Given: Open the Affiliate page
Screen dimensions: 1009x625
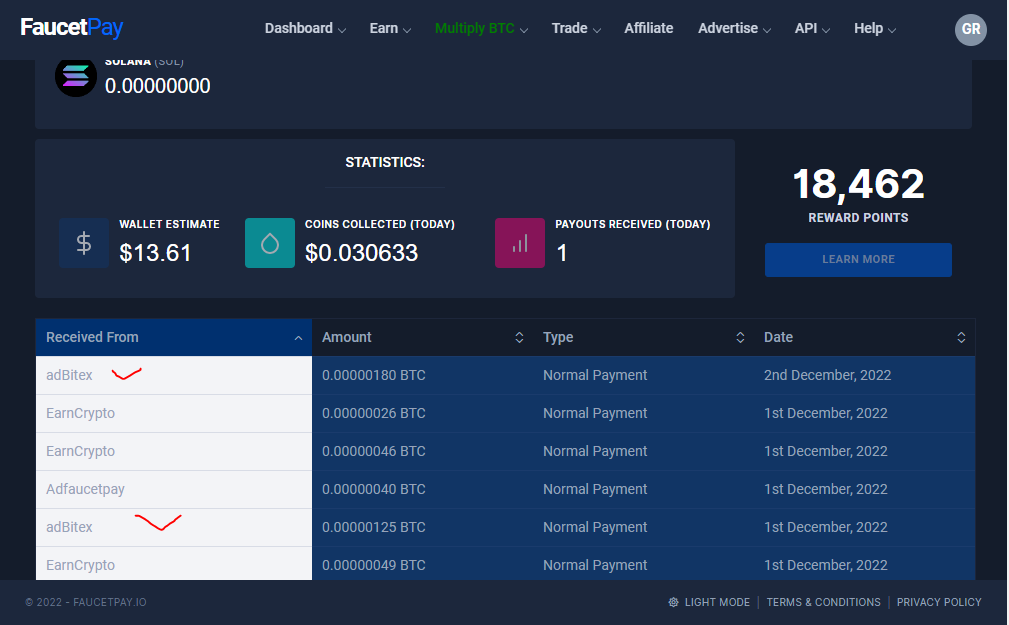Looking at the screenshot, I should click(x=648, y=28).
